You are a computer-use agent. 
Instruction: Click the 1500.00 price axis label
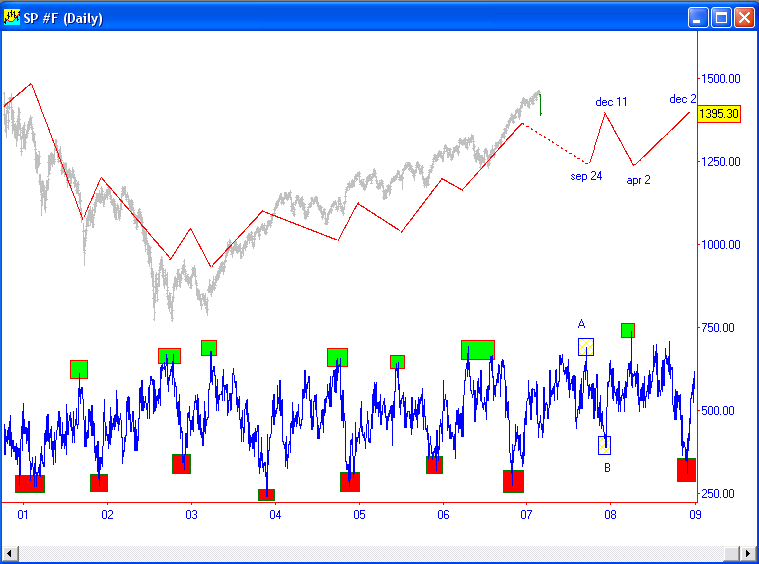720,78
